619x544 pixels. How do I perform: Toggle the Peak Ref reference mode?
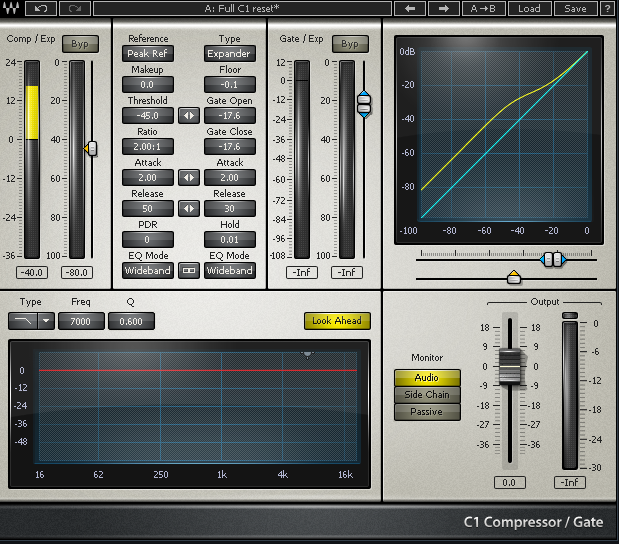pos(148,54)
